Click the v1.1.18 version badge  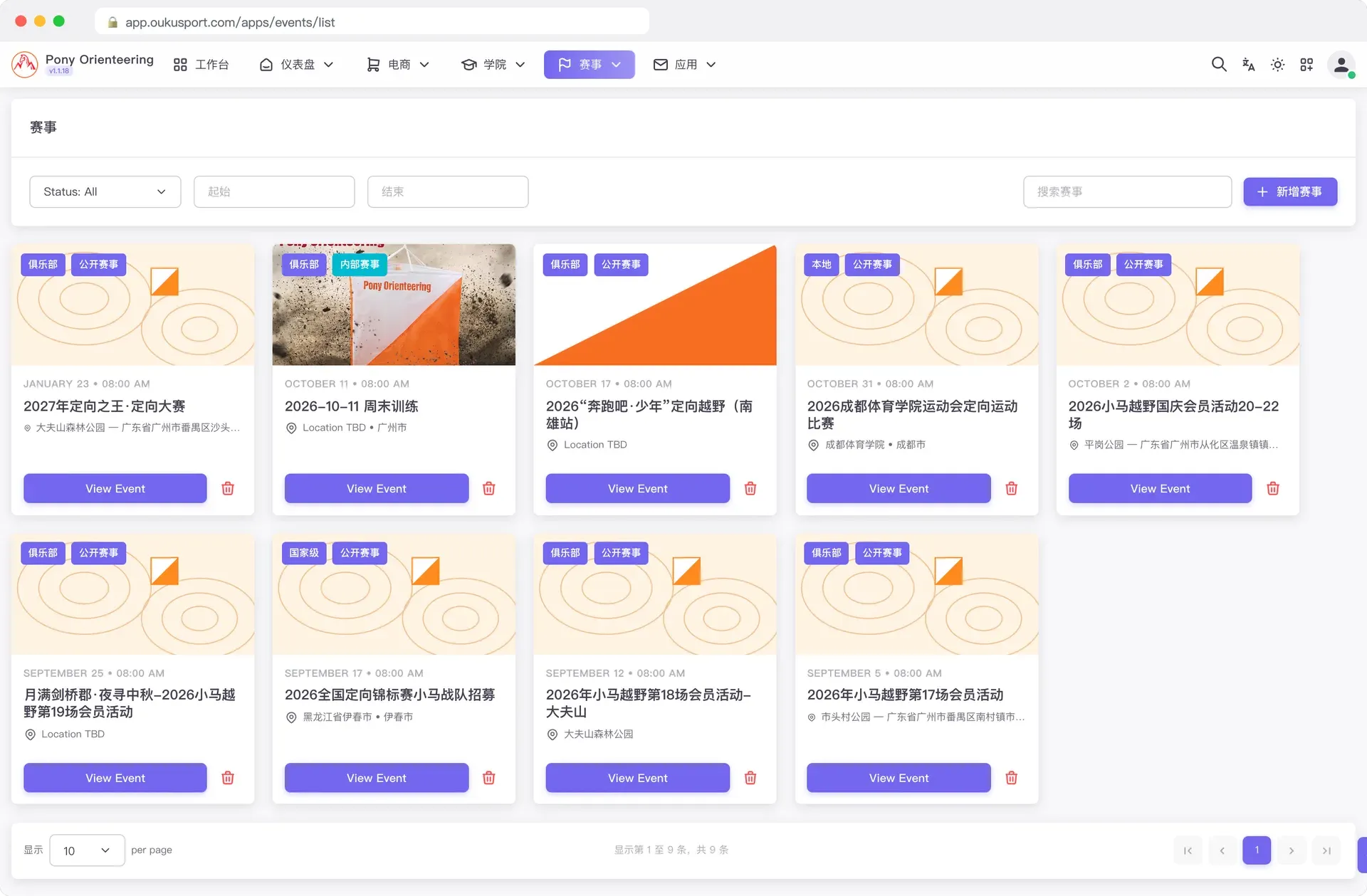click(x=59, y=71)
